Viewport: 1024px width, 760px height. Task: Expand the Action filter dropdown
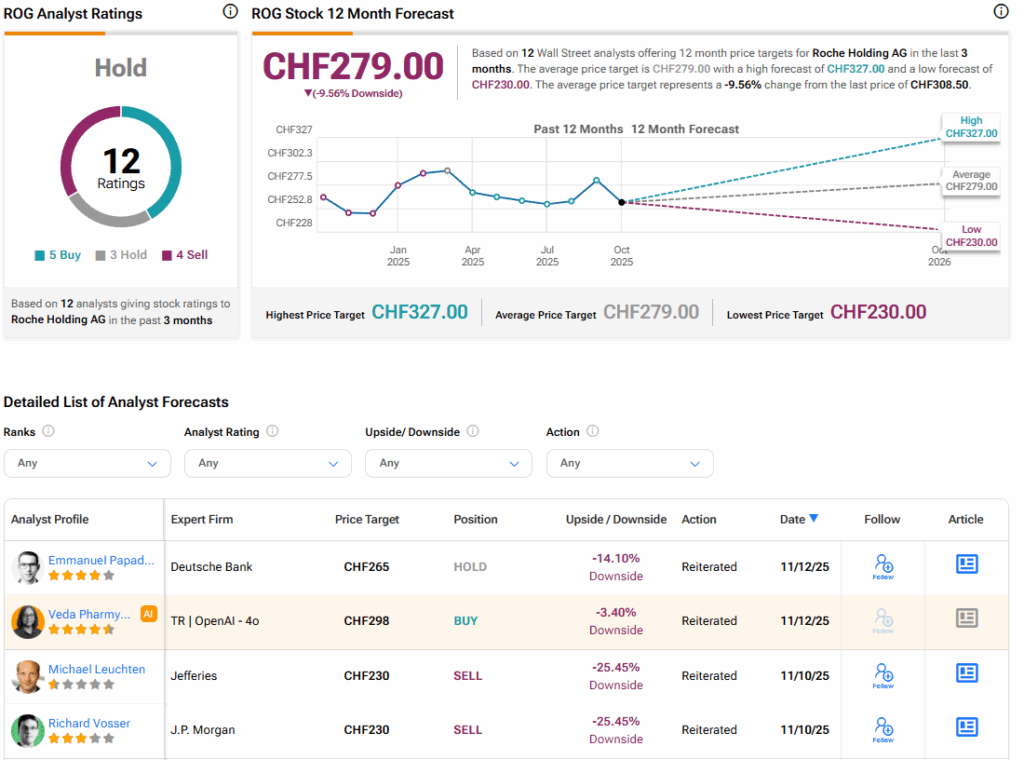pos(630,463)
